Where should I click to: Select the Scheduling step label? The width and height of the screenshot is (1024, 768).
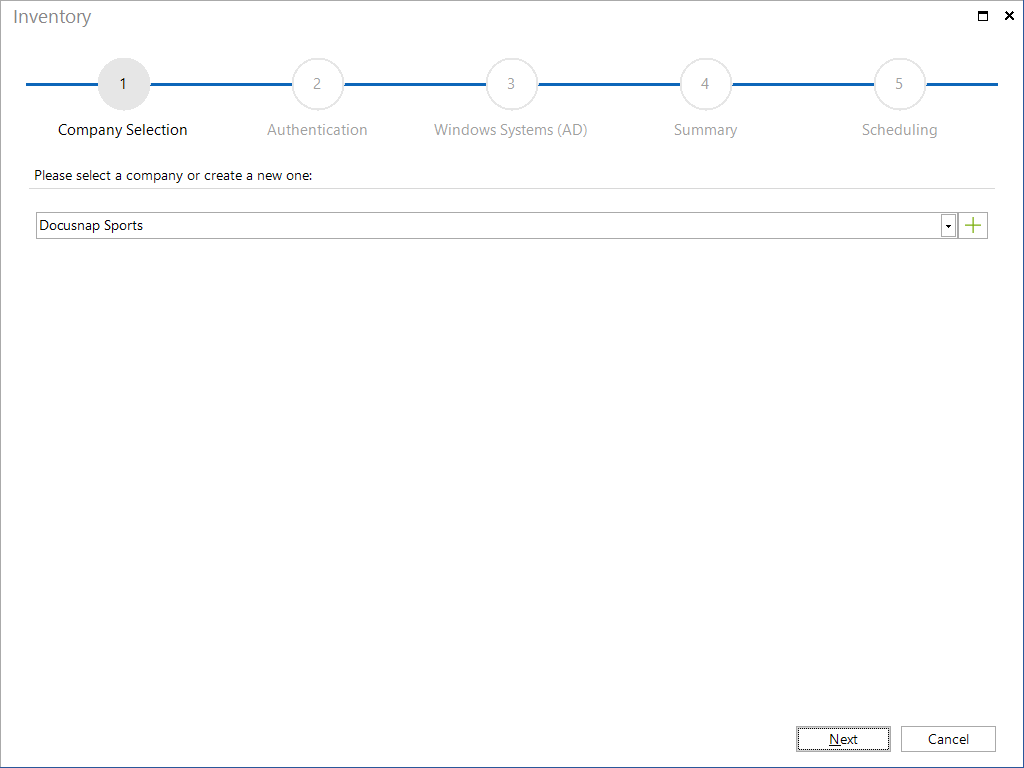(x=899, y=130)
